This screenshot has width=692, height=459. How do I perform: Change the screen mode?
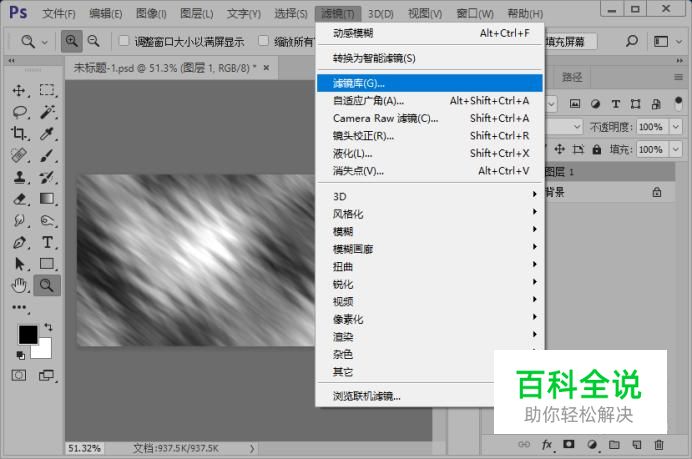(x=46, y=375)
